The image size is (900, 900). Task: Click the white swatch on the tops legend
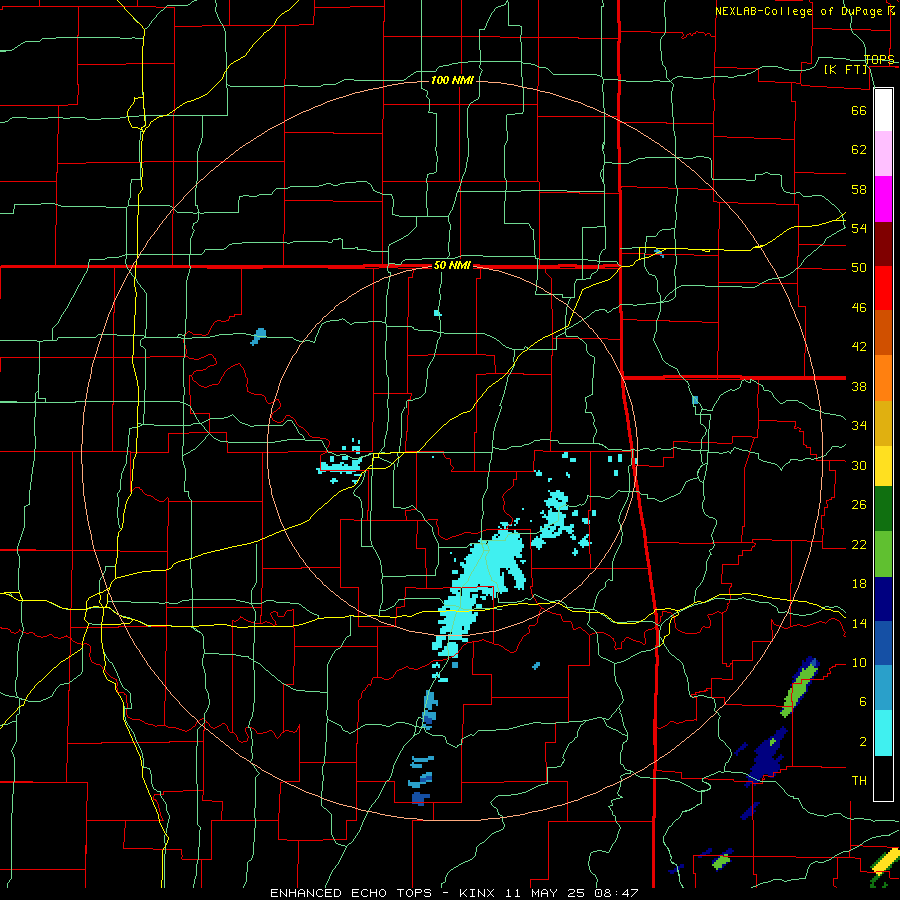point(883,110)
